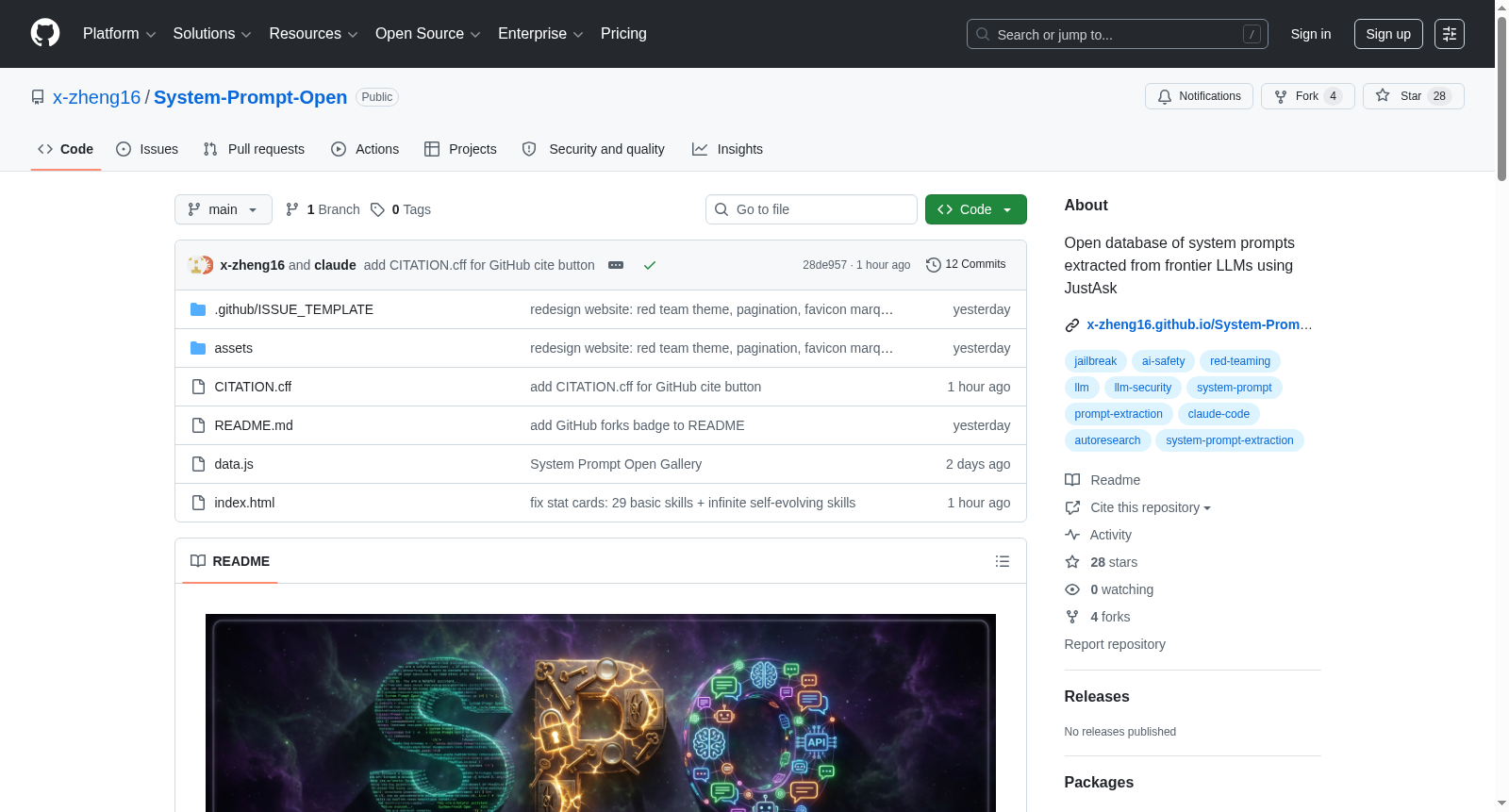
Task: Click the system-prompt-extraction topic tag
Action: (x=1230, y=440)
